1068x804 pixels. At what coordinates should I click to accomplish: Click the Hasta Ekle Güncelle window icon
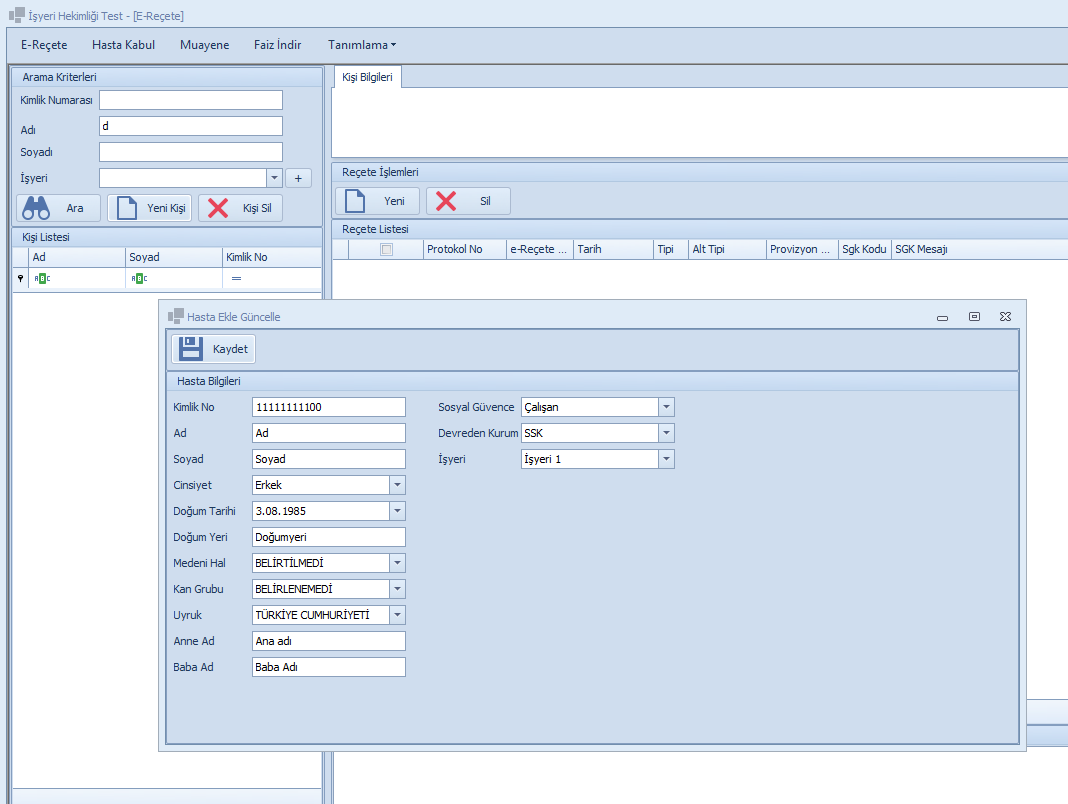click(x=176, y=315)
